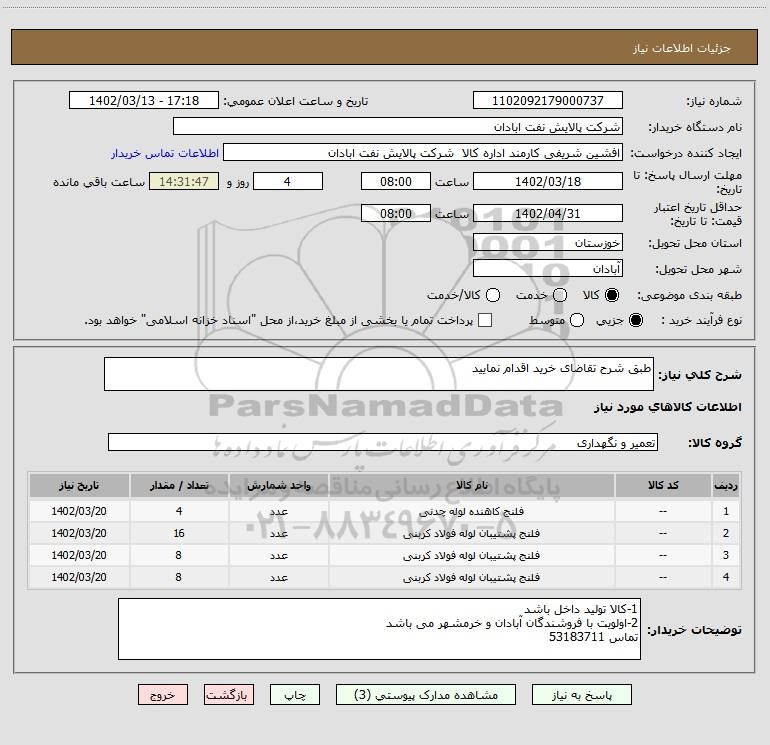Image resolution: width=770 pixels, height=745 pixels.
Task: Click the remaining time value 14:31:47
Action: [x=184, y=181]
